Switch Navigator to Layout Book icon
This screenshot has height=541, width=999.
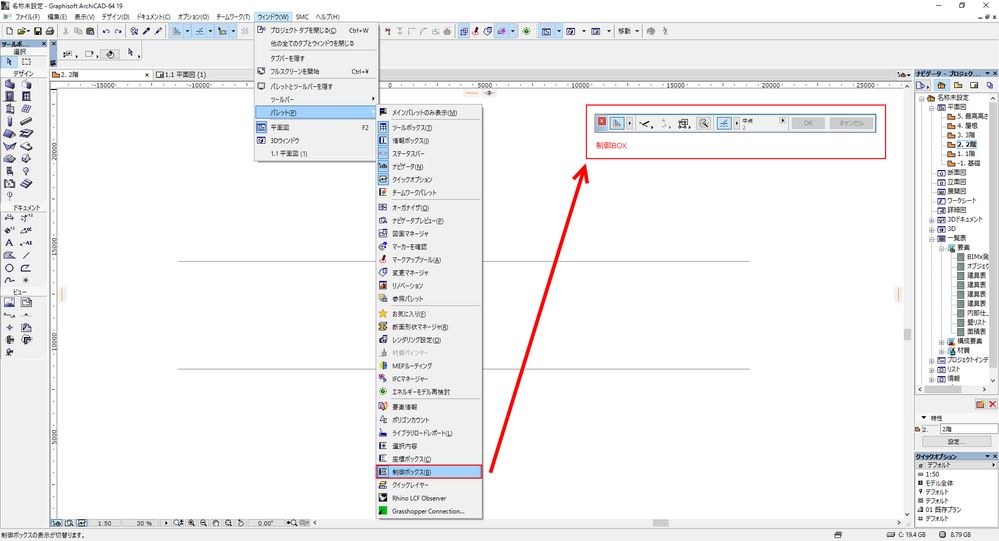pos(974,85)
